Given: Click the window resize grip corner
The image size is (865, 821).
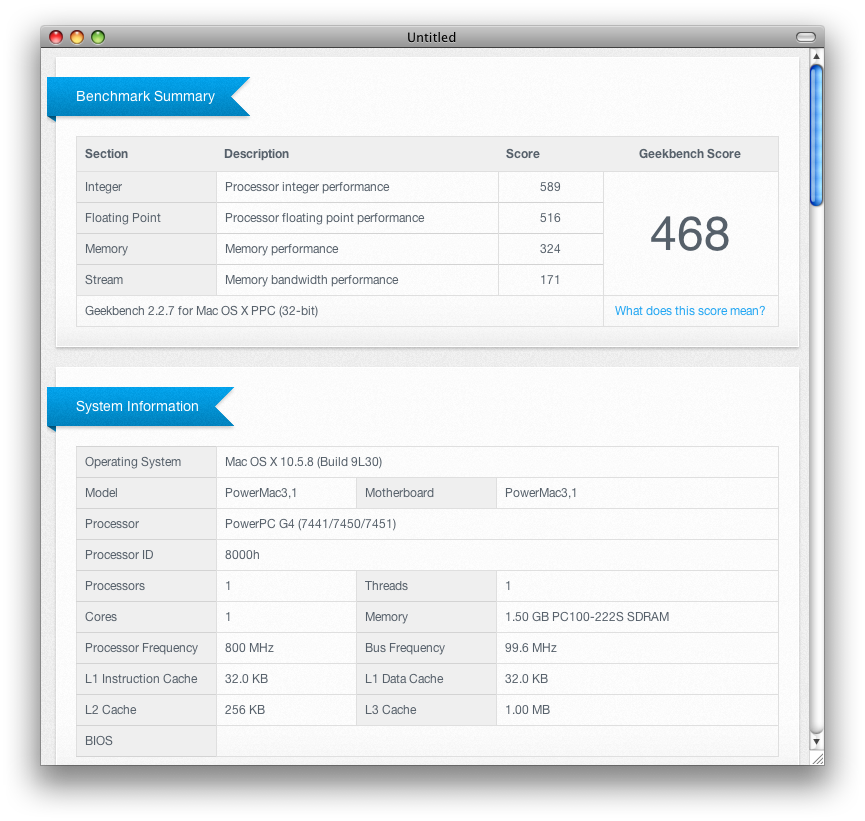Looking at the screenshot, I should click(x=818, y=759).
